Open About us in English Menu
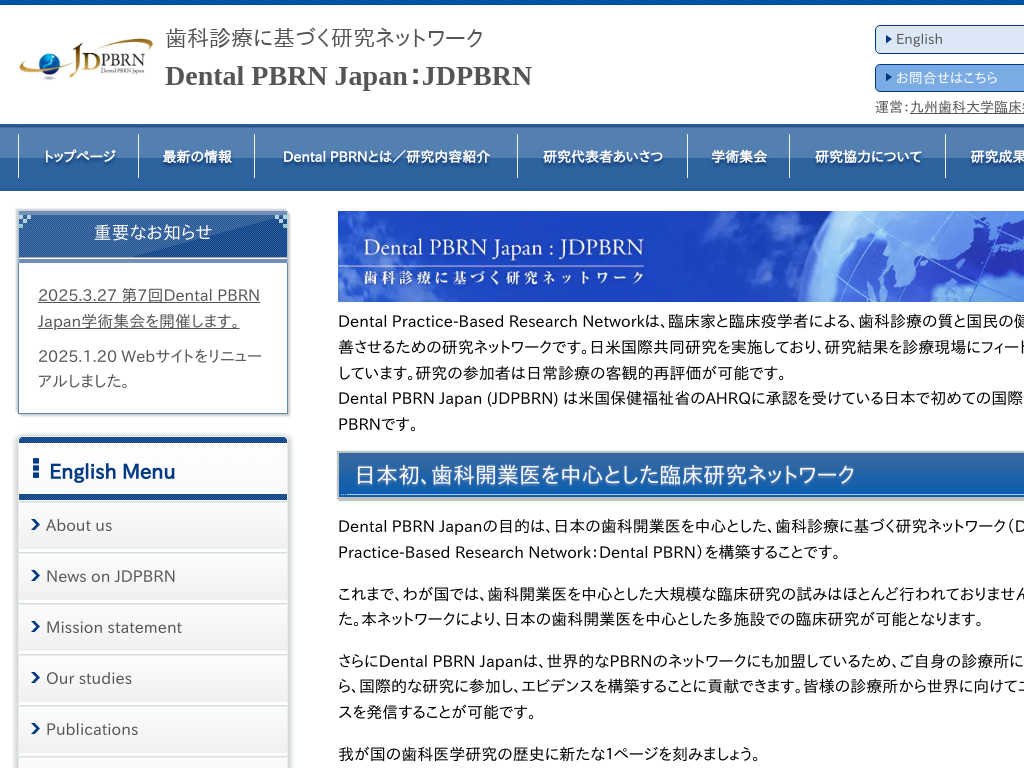This screenshot has height=768, width=1024. tap(153, 525)
